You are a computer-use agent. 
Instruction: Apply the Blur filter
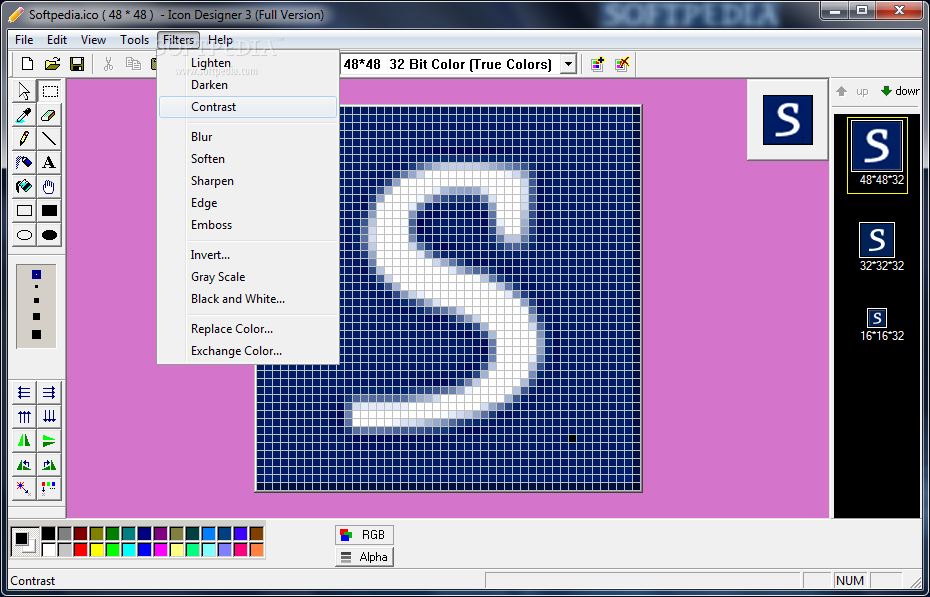pos(248,136)
